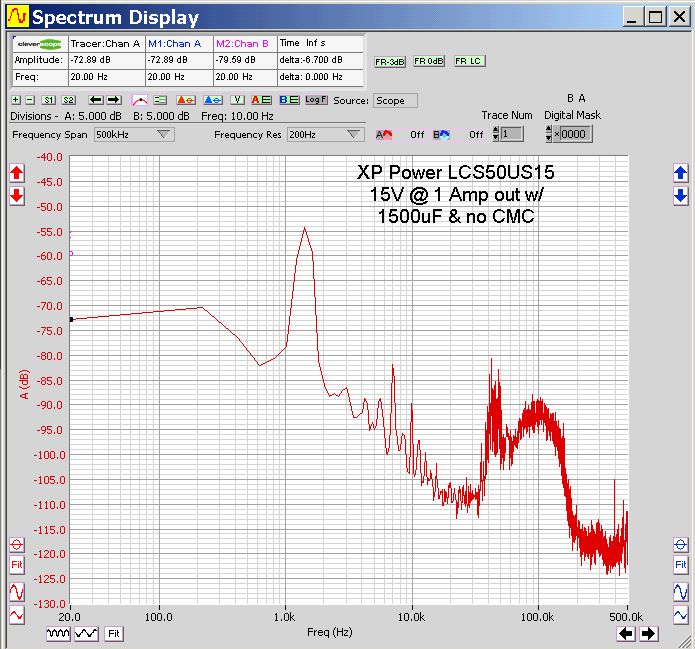Open the Frequency Span dropdown

[134, 134]
